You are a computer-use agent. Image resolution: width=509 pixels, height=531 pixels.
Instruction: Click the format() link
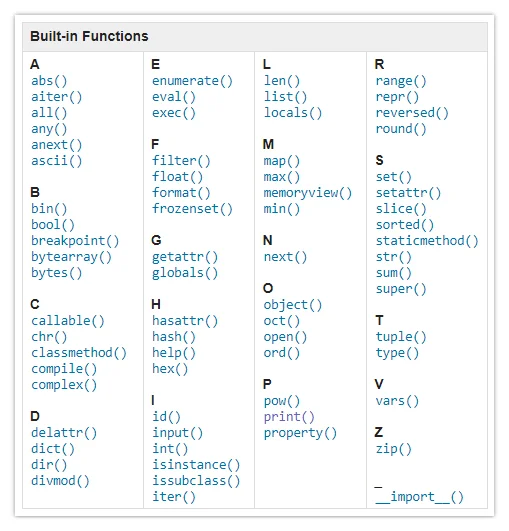[x=181, y=193]
